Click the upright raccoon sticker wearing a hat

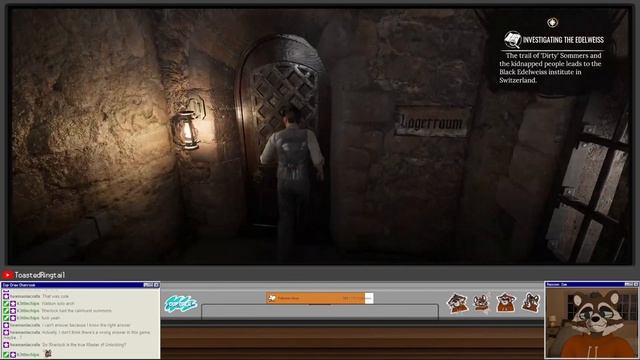pyautogui.click(x=506, y=302)
